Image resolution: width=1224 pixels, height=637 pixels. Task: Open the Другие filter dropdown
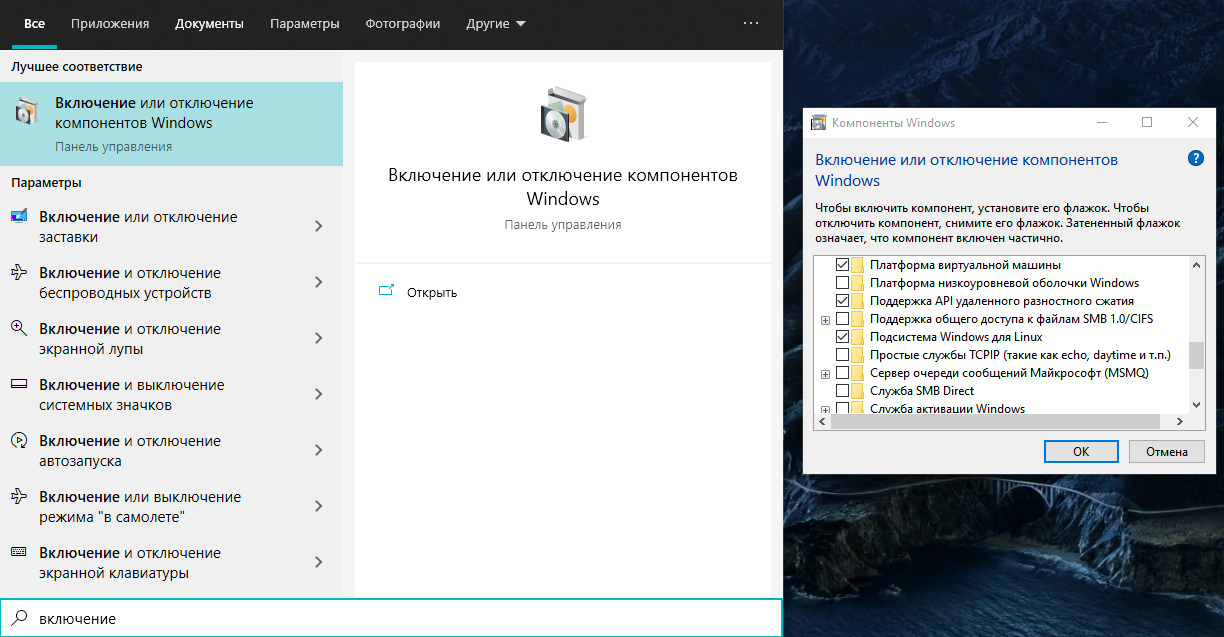pos(496,23)
